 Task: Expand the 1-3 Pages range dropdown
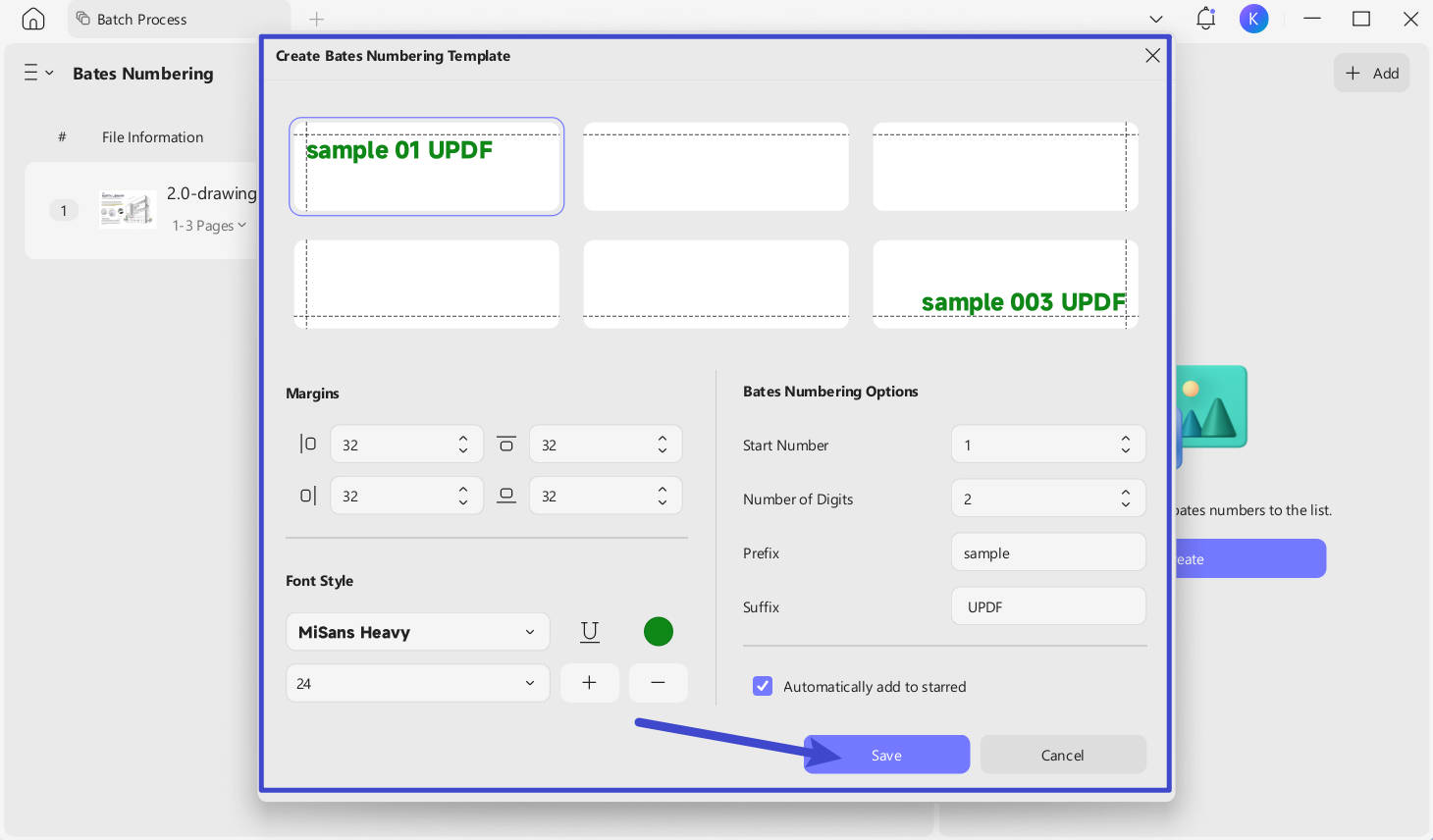(209, 226)
